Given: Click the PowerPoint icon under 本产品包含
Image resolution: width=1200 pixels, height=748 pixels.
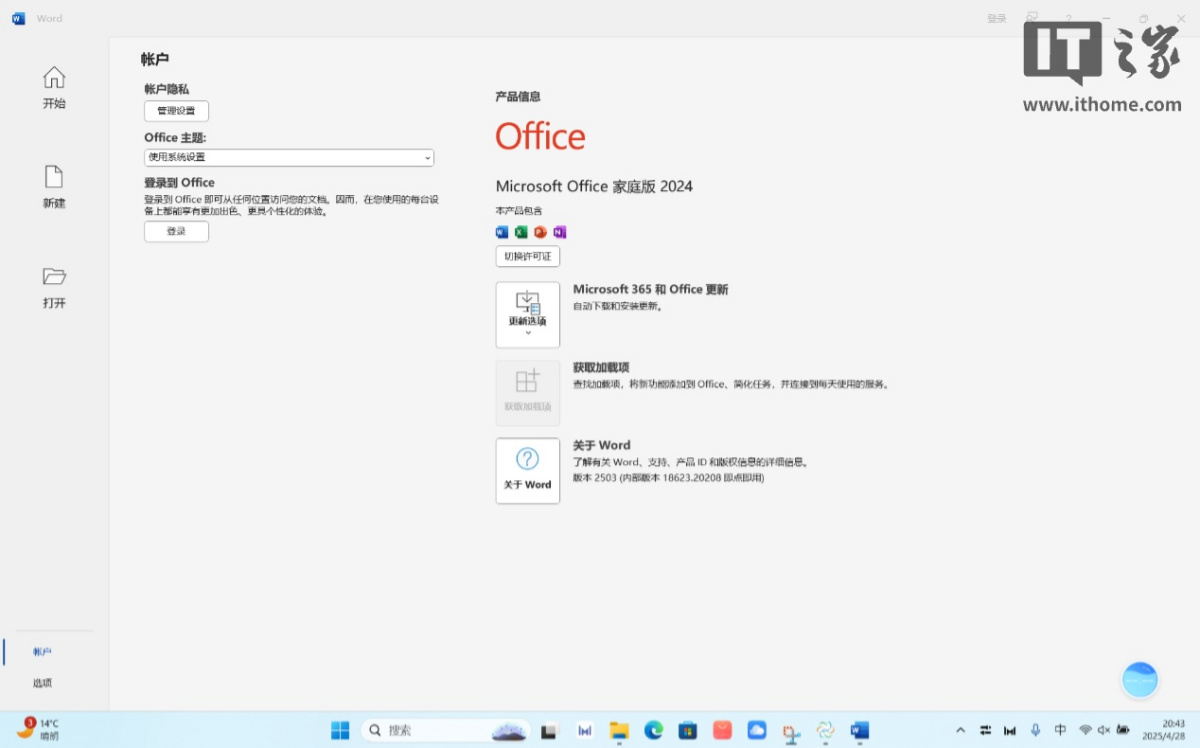Looking at the screenshot, I should pos(540,232).
